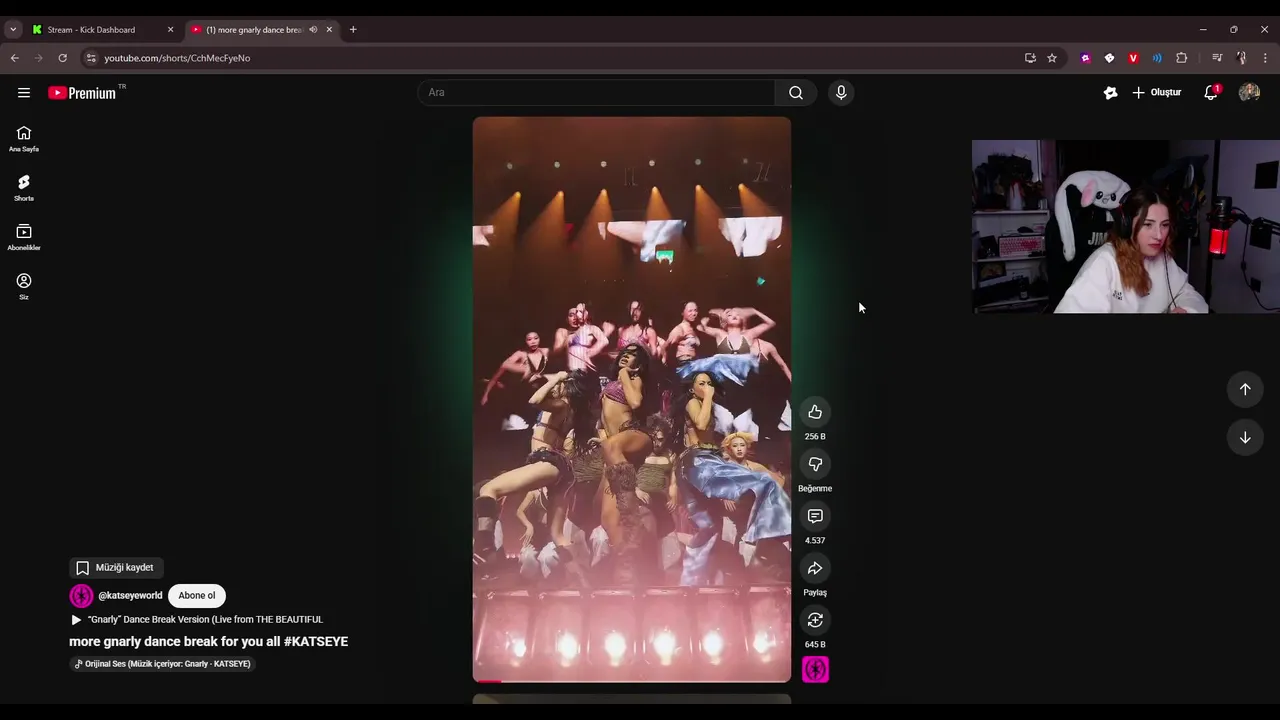1280x720 pixels.
Task: Click Müziği kaydet button
Action: pyautogui.click(x=115, y=567)
